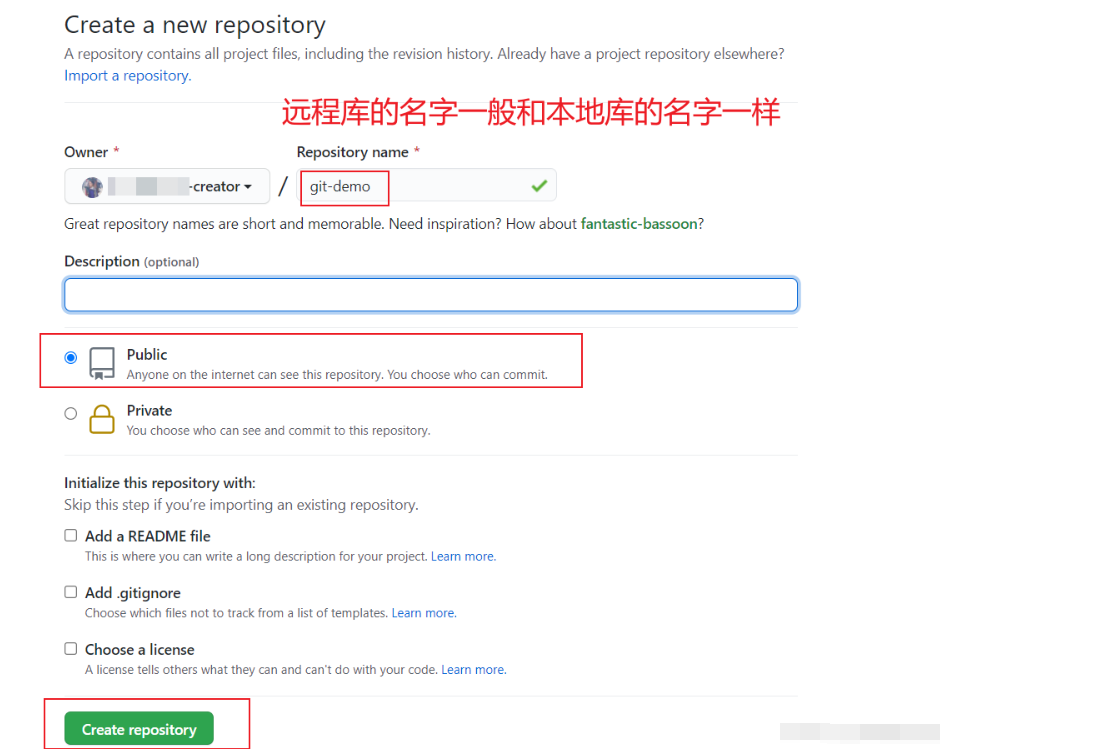
Task: Click the Add a README file label
Action: pyautogui.click(x=148, y=536)
